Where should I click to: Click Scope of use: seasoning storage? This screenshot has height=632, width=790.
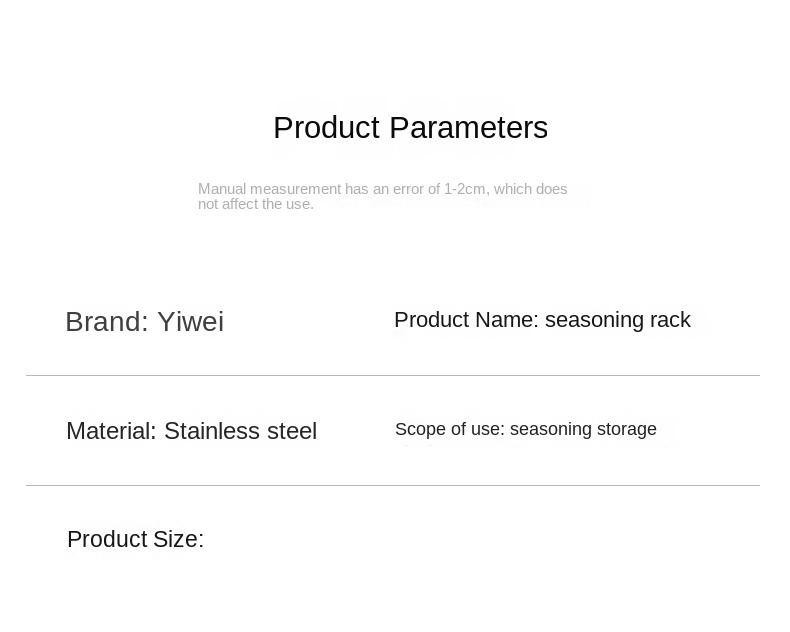(x=525, y=429)
